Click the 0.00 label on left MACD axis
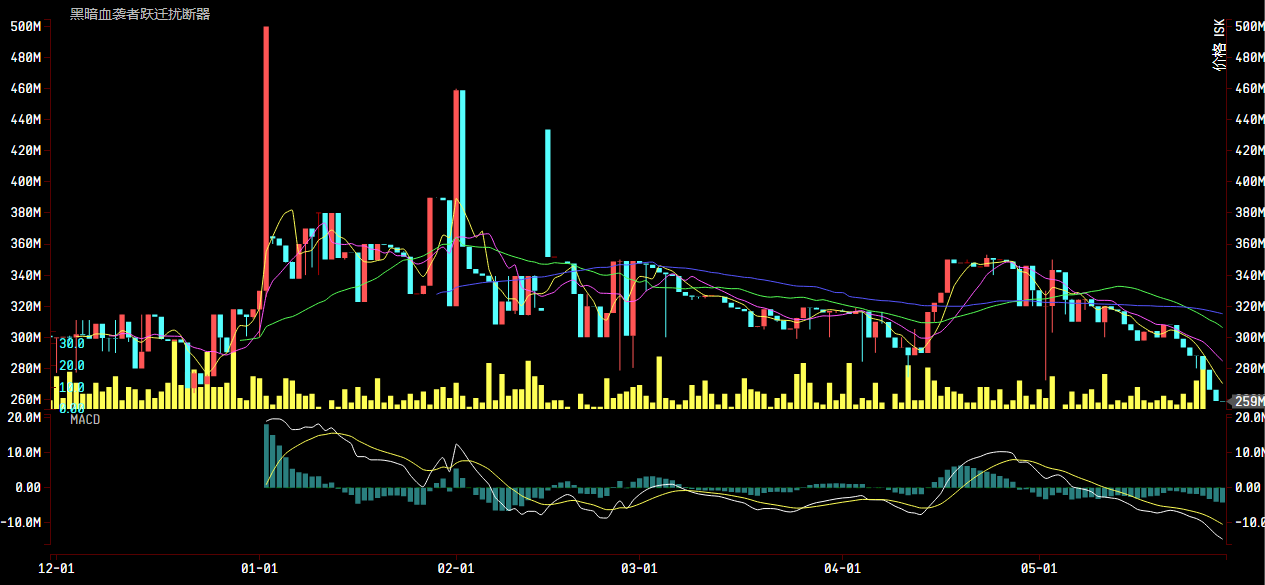 point(27,488)
